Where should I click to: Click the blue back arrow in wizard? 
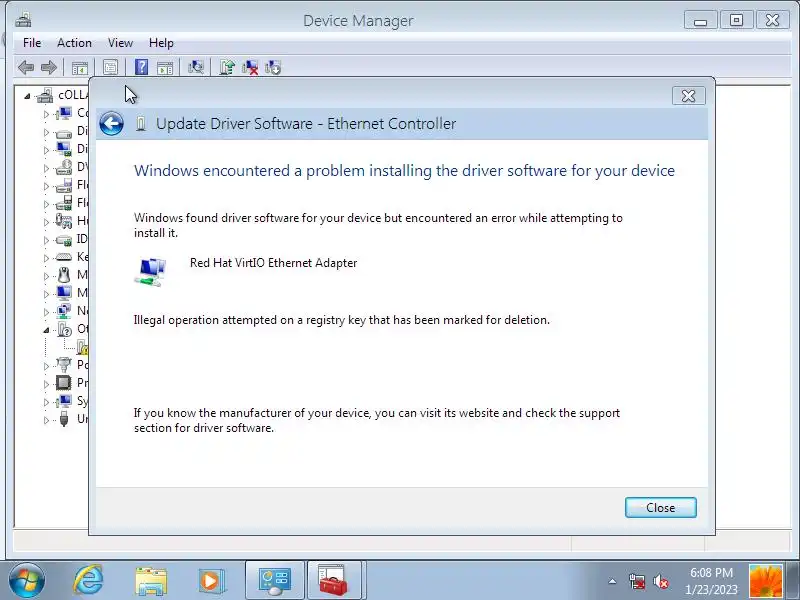111,123
